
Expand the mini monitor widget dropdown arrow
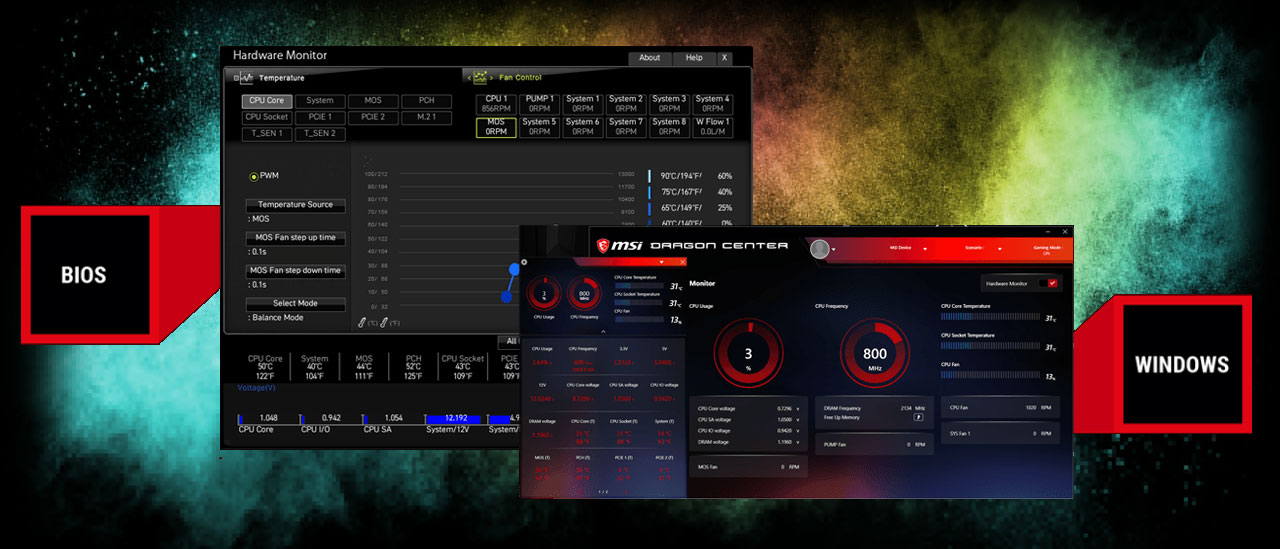pos(662,263)
